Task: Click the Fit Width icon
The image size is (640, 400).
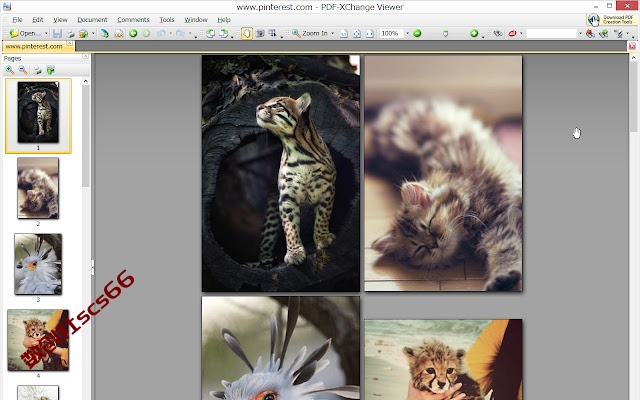Action: (x=370, y=33)
